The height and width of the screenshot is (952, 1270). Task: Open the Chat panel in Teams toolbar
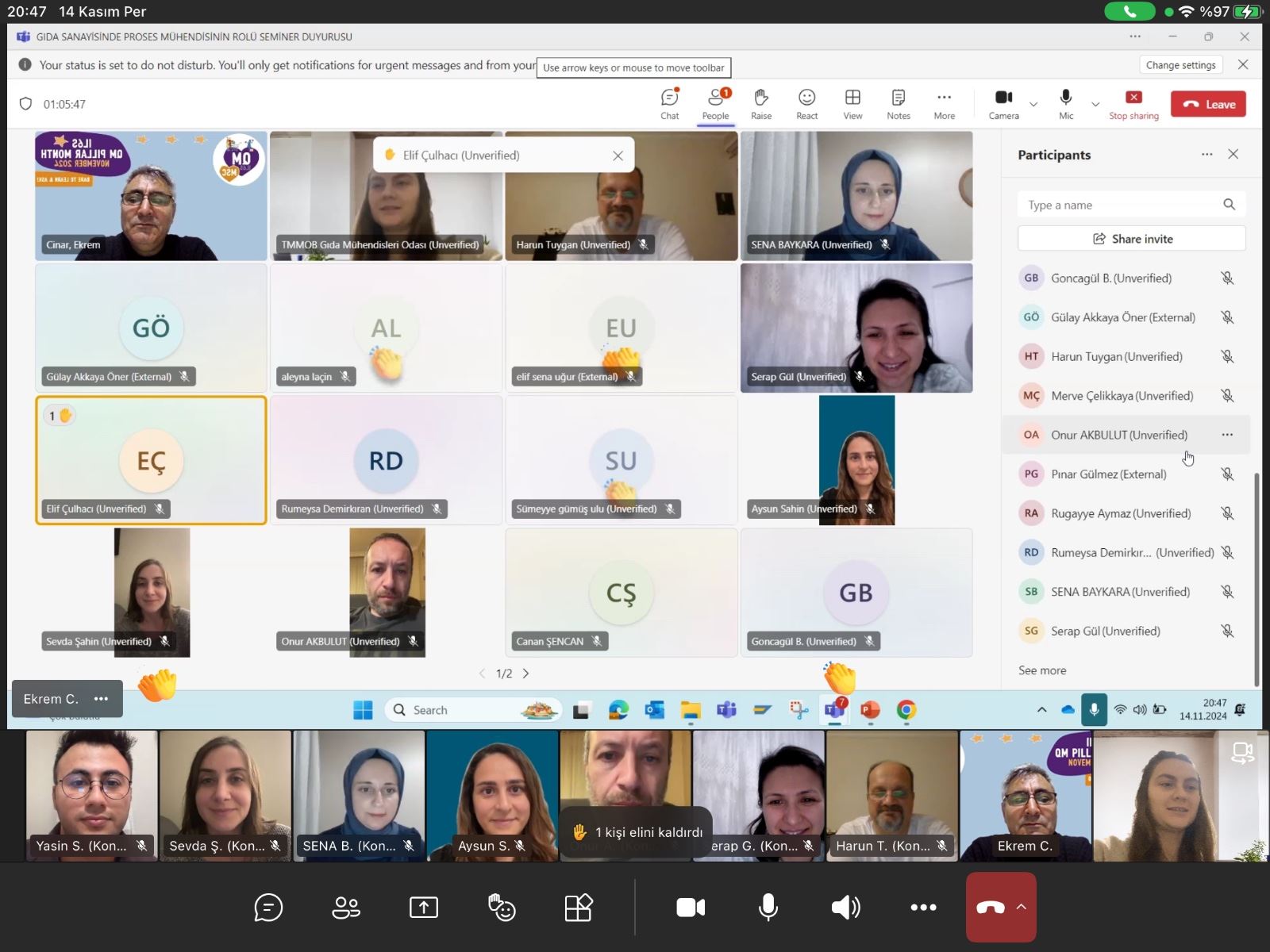(x=669, y=103)
